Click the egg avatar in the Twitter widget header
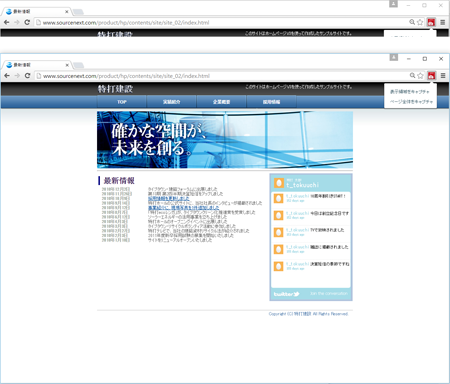 click(x=279, y=183)
